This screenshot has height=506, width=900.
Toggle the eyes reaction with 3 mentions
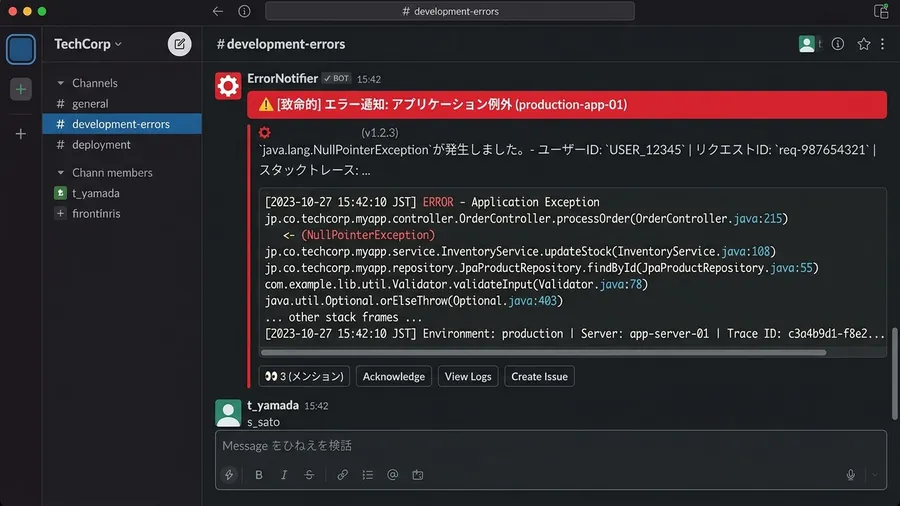[x=304, y=377]
